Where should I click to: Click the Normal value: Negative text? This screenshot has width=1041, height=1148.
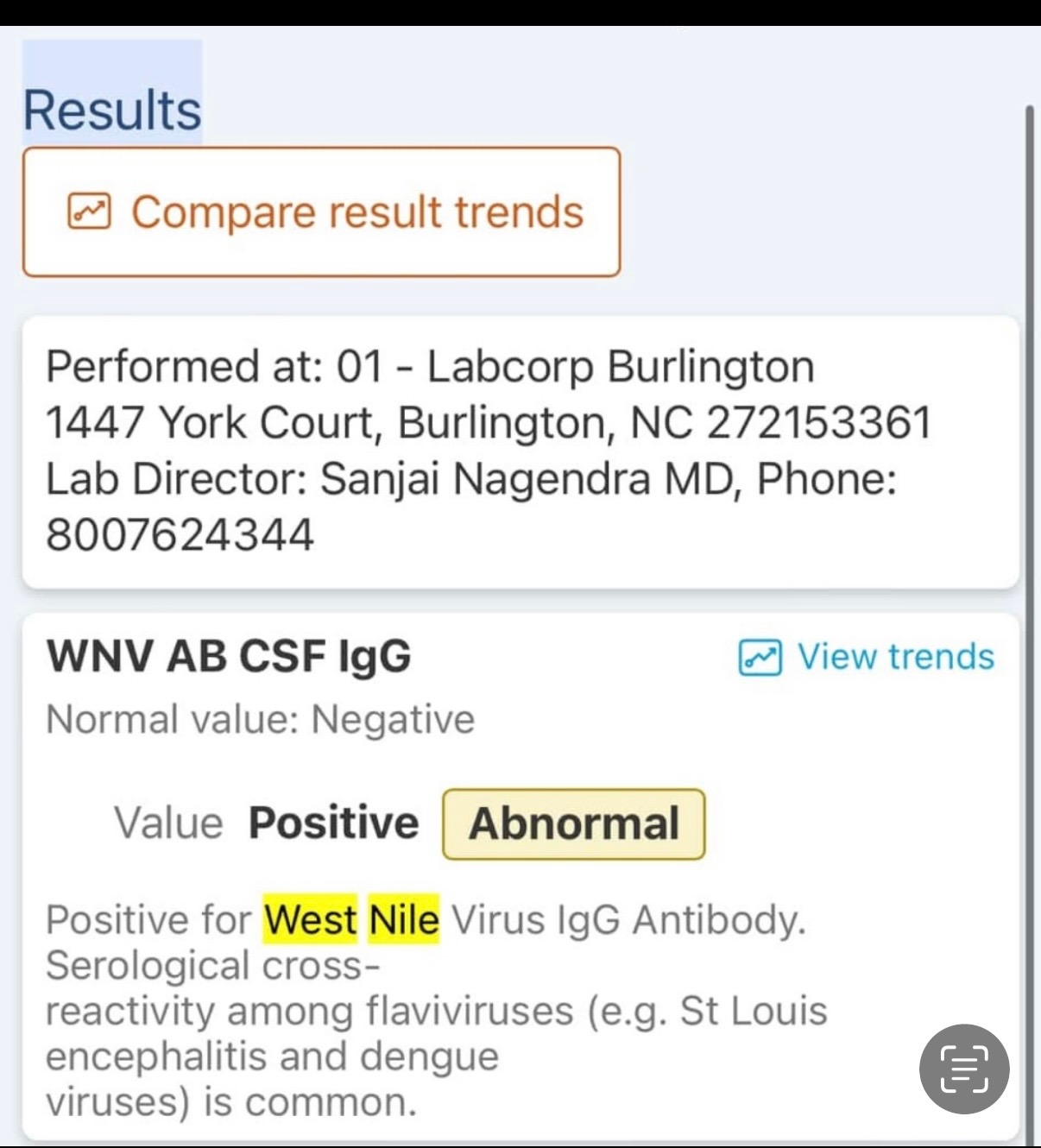pos(260,719)
